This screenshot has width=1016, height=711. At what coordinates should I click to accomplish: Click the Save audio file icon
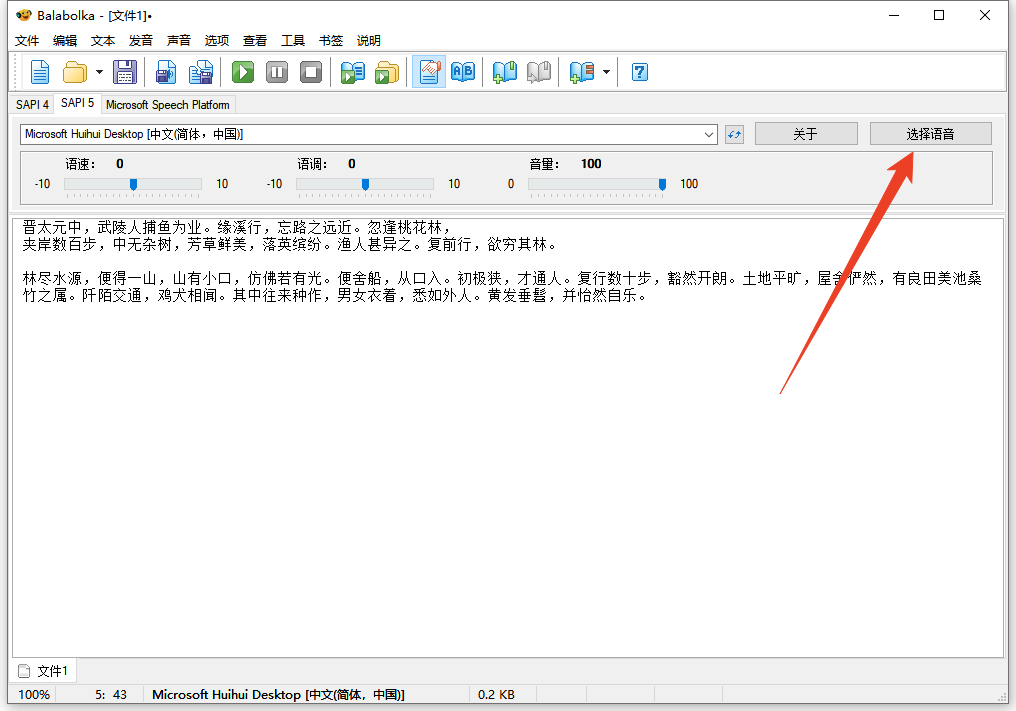pyautogui.click(x=166, y=72)
